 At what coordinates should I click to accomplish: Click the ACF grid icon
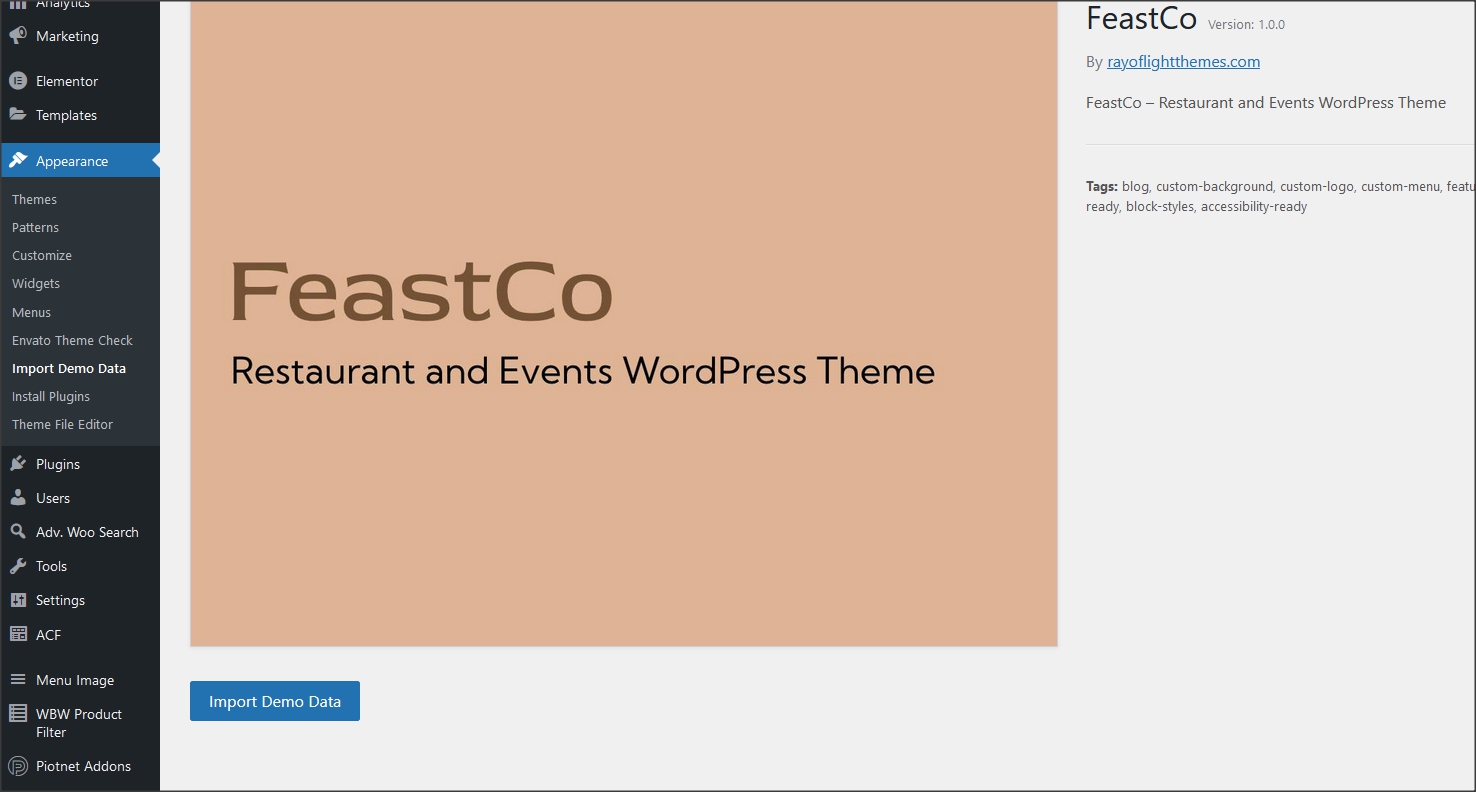pyautogui.click(x=18, y=634)
